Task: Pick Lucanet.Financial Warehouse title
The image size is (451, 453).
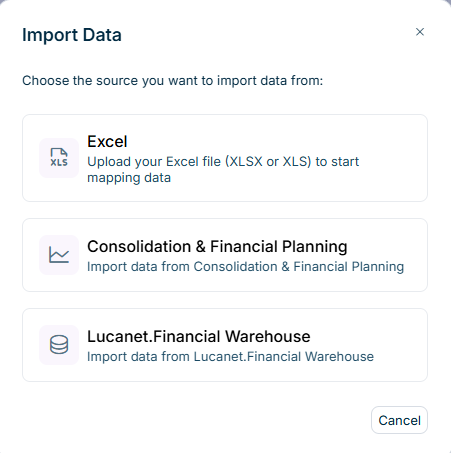Action: click(x=199, y=336)
